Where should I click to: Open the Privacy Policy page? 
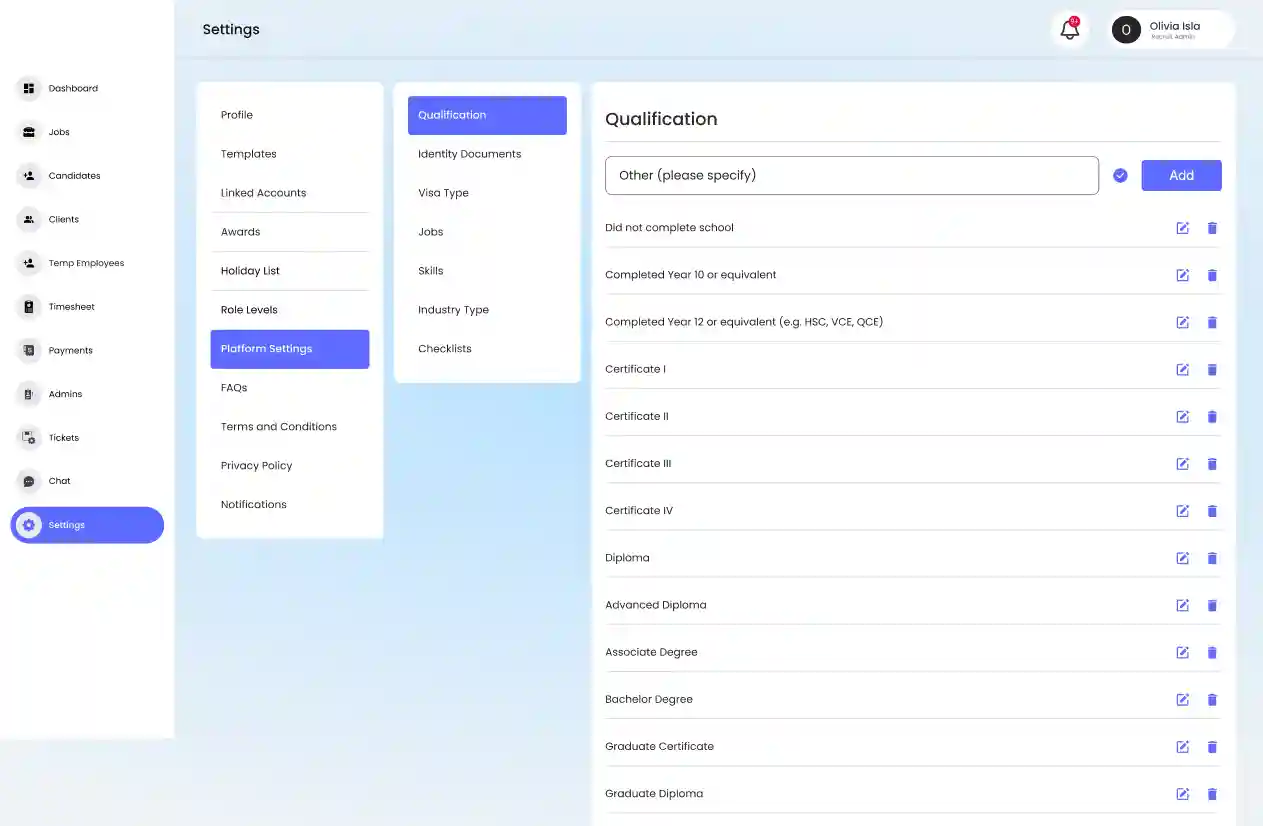tap(256, 466)
